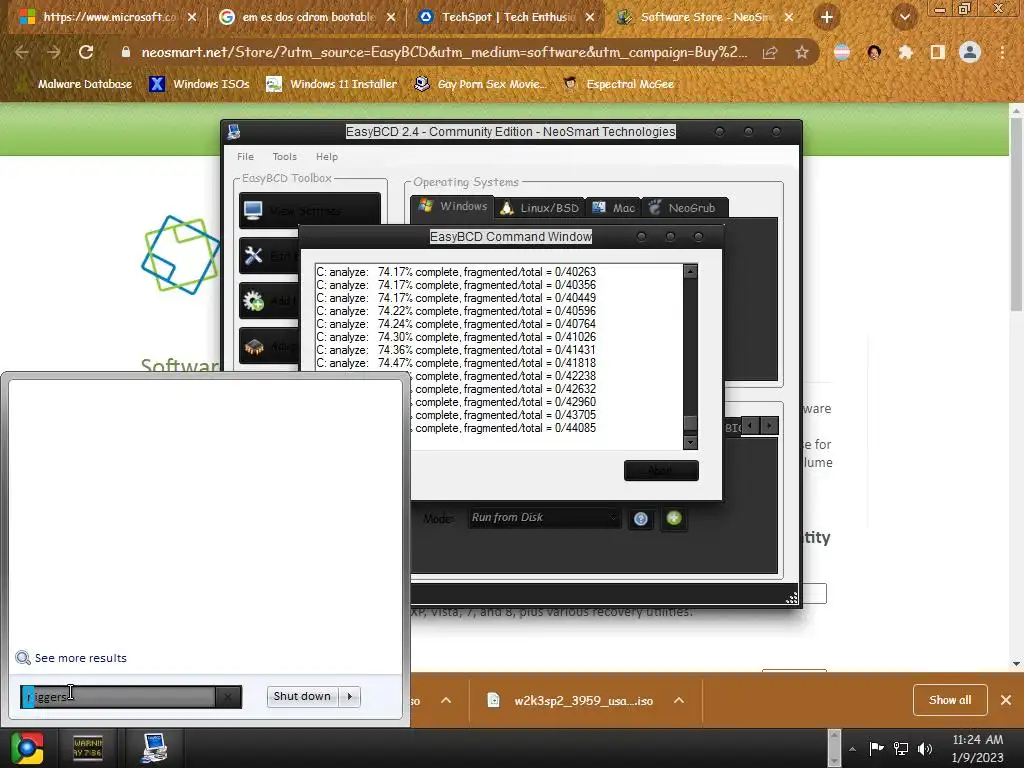Open the Windows 11 Installer bookmark
1024x768 pixels.
[332, 84]
